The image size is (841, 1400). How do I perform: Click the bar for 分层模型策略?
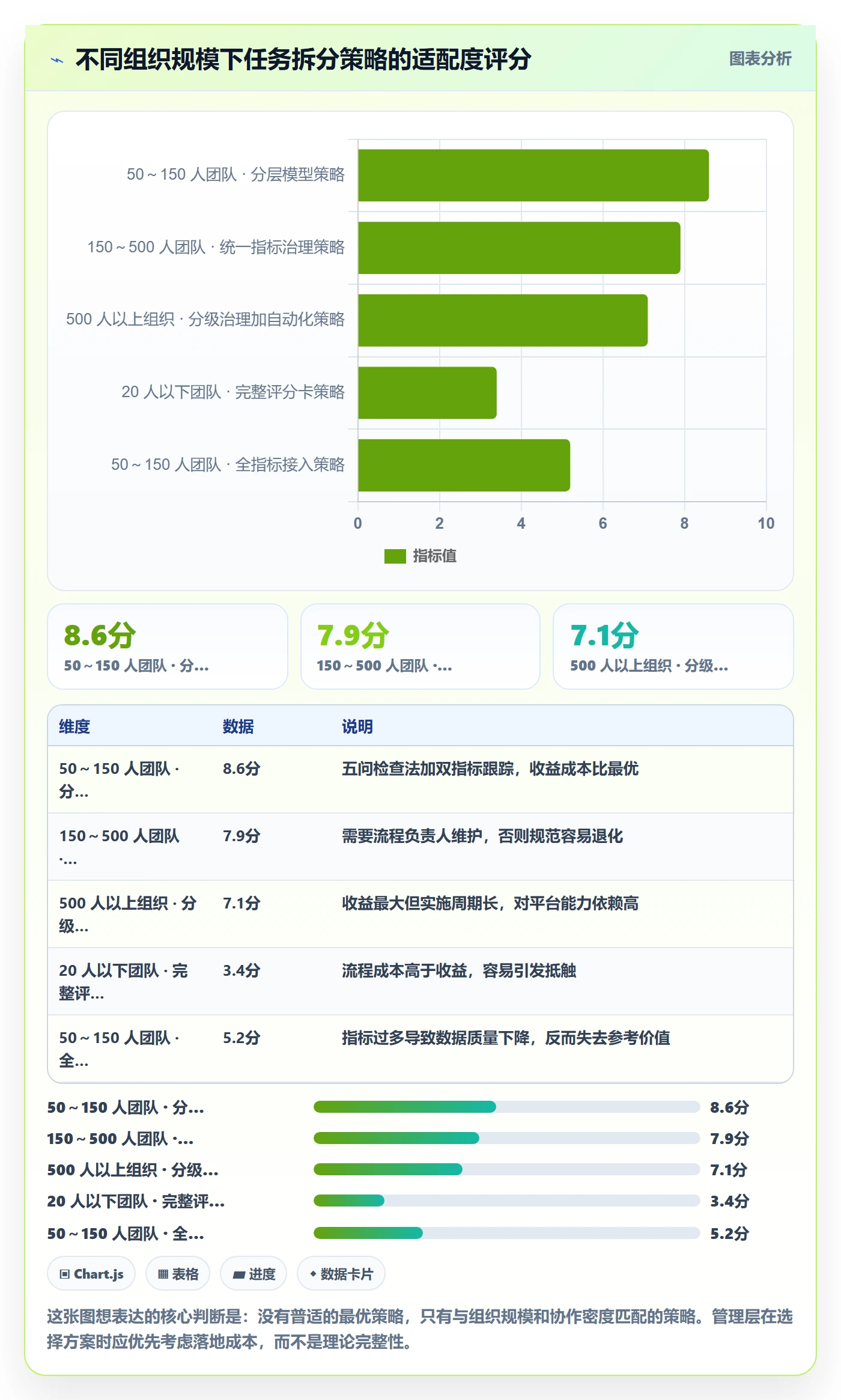tap(533, 175)
